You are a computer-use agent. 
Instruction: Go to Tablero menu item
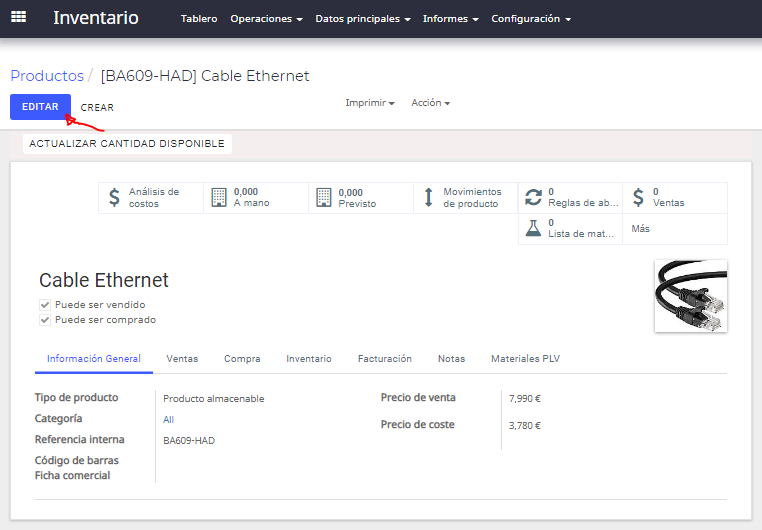(199, 18)
